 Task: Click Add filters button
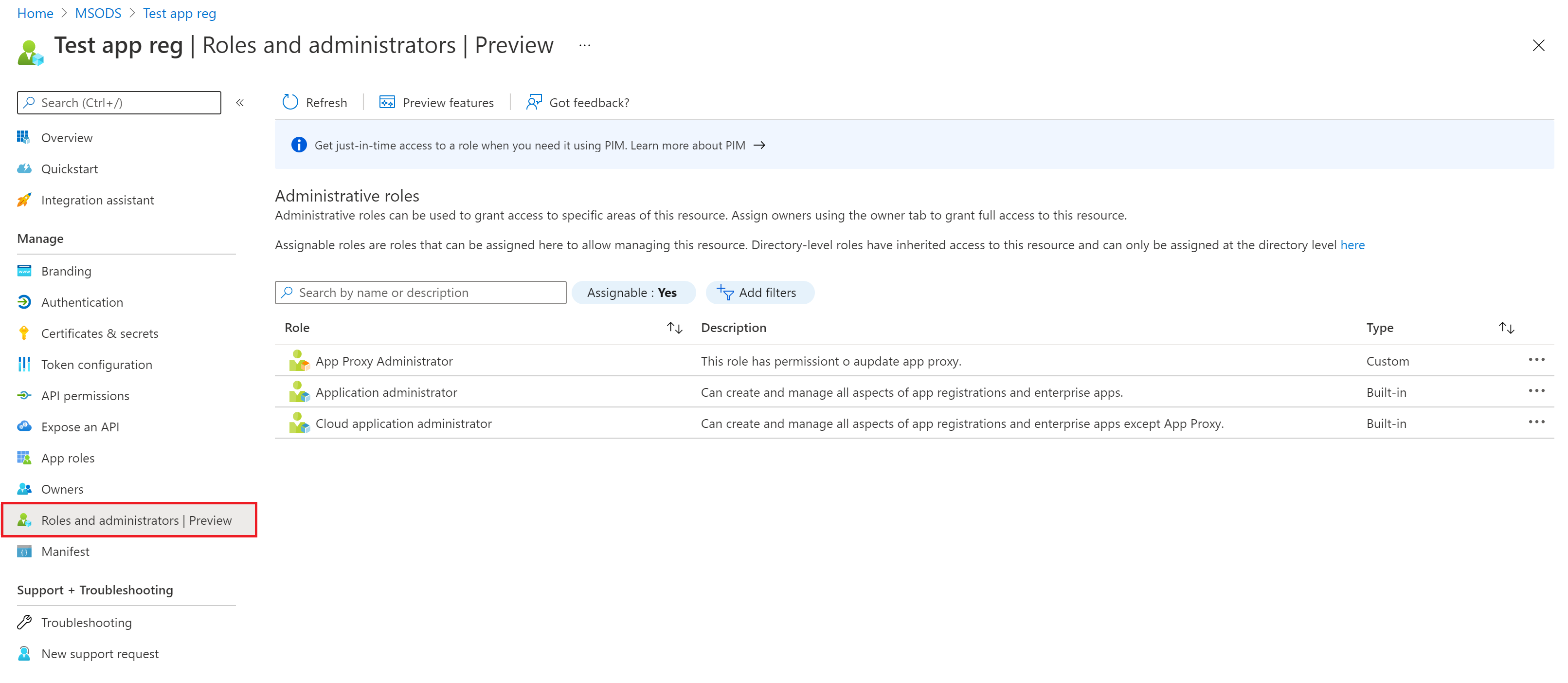pos(757,291)
